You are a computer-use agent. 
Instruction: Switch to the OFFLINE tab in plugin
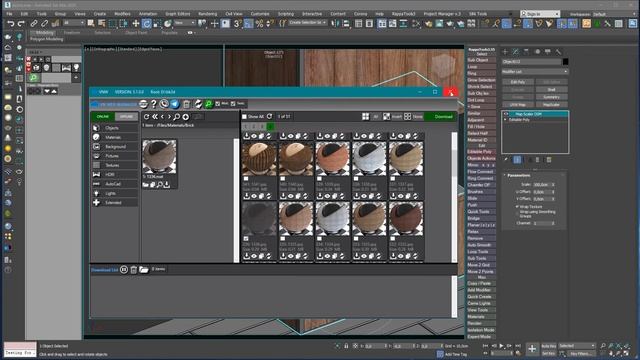pos(126,117)
